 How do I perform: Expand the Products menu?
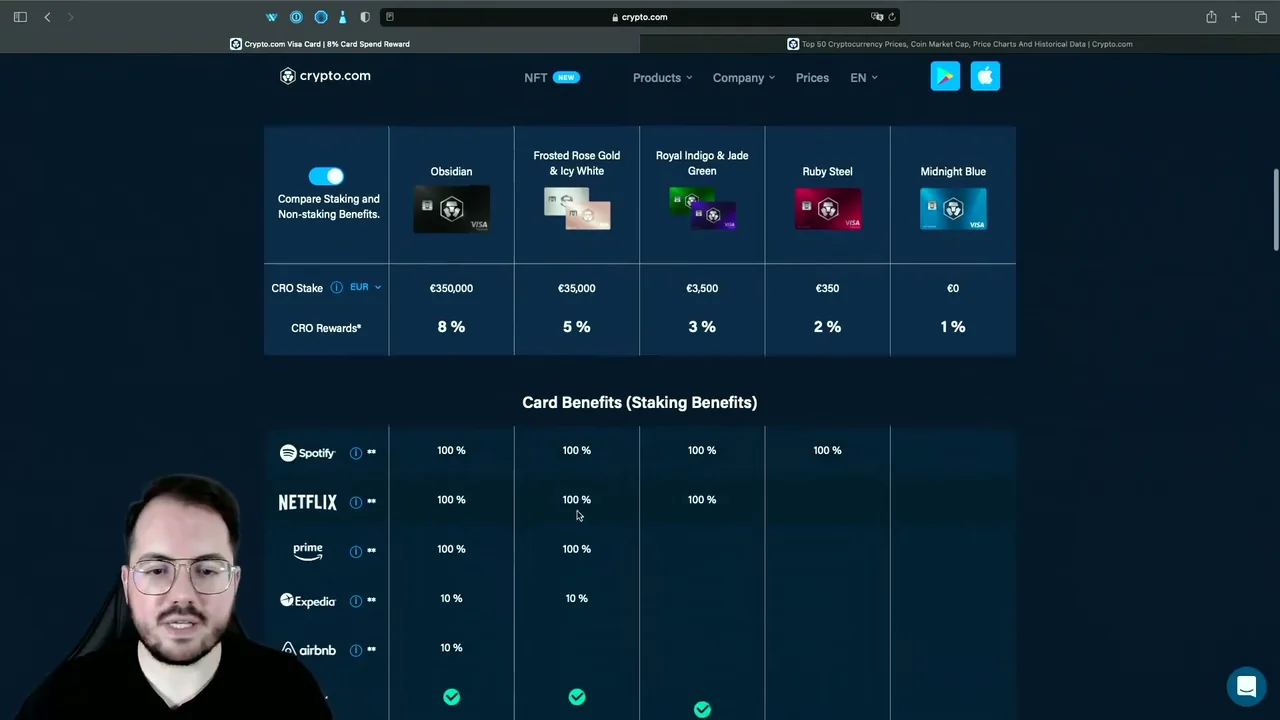[662, 78]
